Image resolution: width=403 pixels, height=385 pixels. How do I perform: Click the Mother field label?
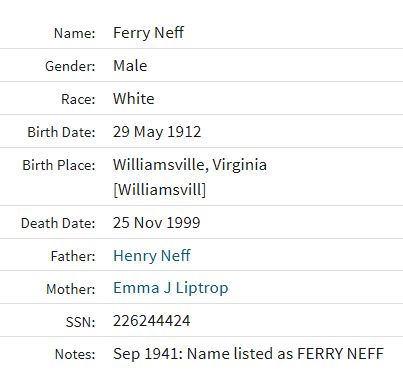pyautogui.click(x=71, y=289)
